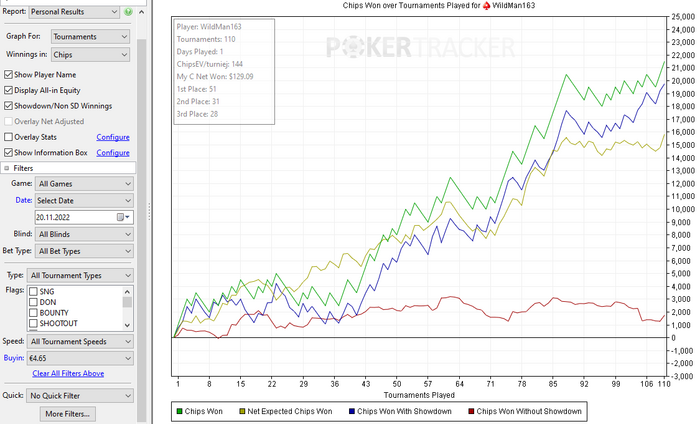Click the green Chips Won legend swatch
Screen dimensions: 700x424
[179, 411]
